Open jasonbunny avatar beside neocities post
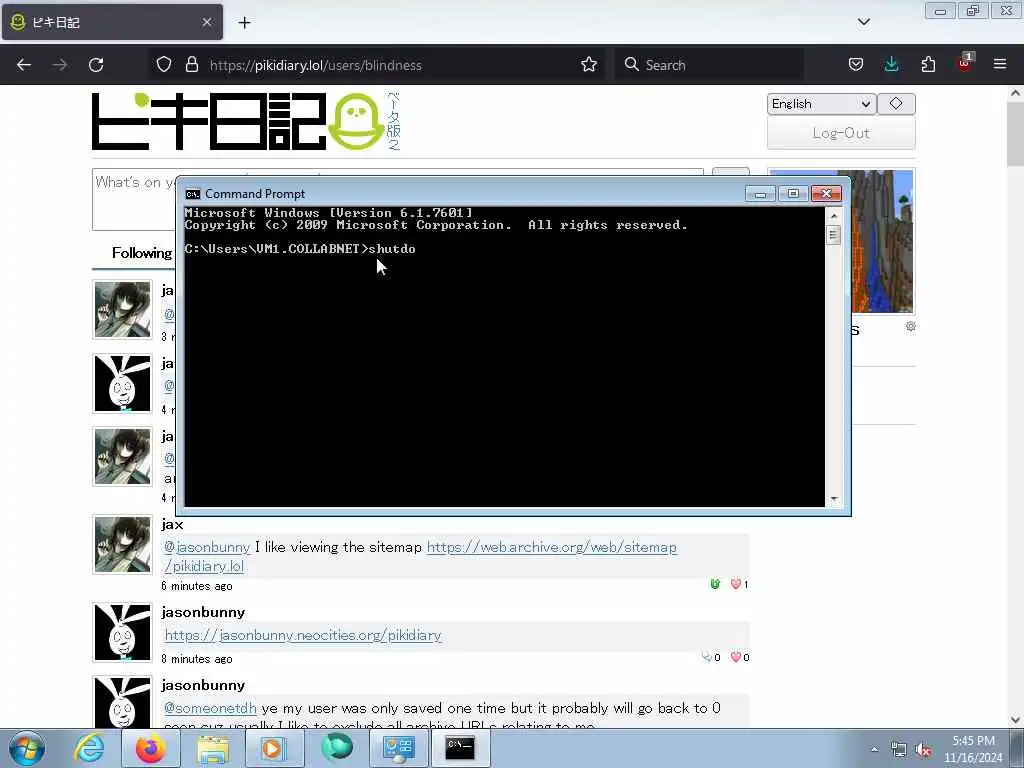Screen dimensions: 1024x768 (122, 632)
